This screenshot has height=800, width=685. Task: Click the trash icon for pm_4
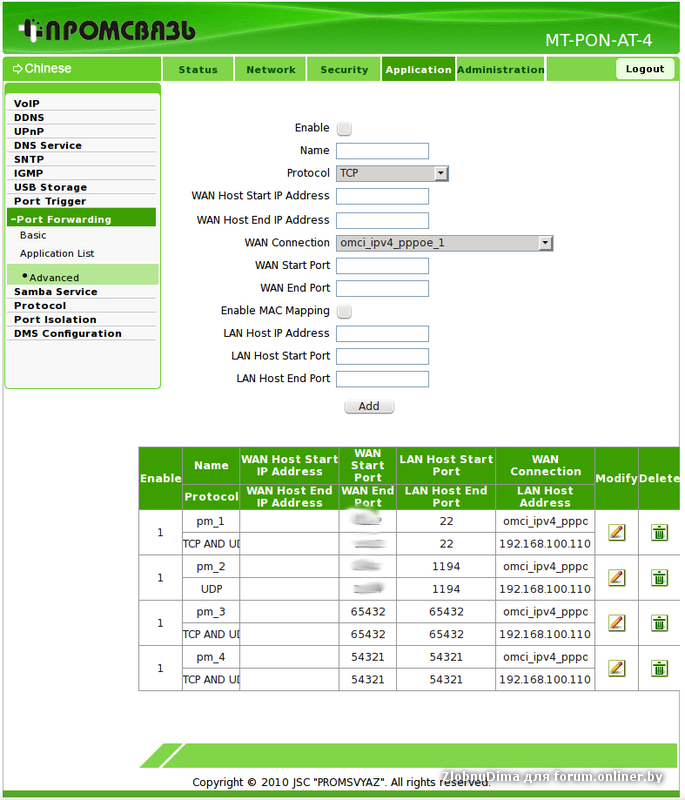click(x=659, y=668)
